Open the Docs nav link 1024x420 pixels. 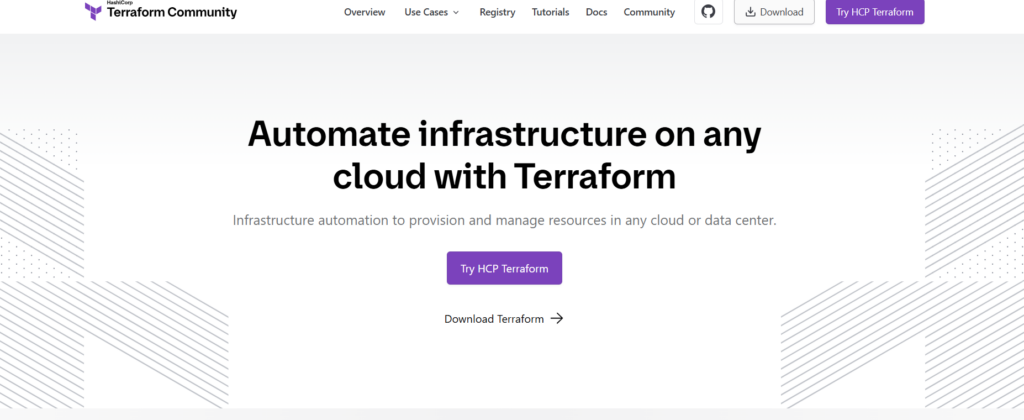pyautogui.click(x=596, y=12)
